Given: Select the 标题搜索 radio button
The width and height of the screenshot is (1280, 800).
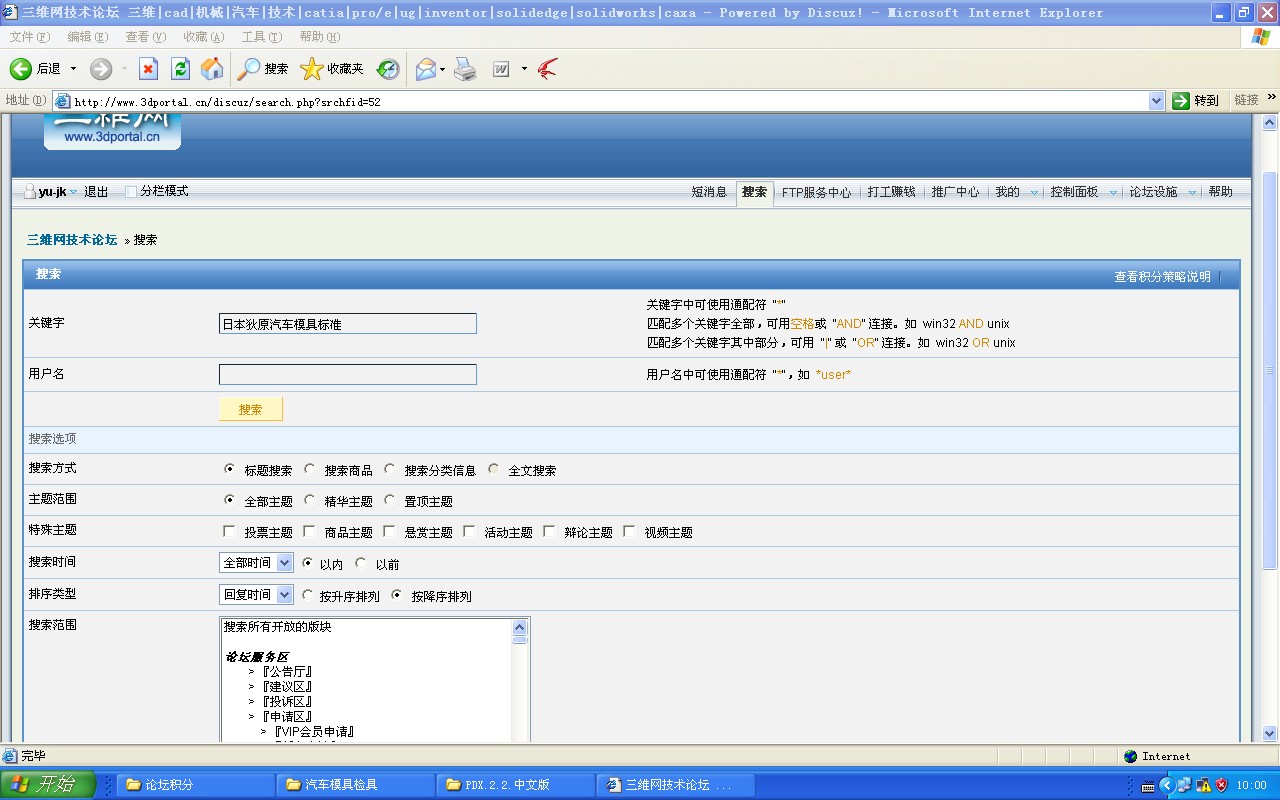Looking at the screenshot, I should 230,469.
